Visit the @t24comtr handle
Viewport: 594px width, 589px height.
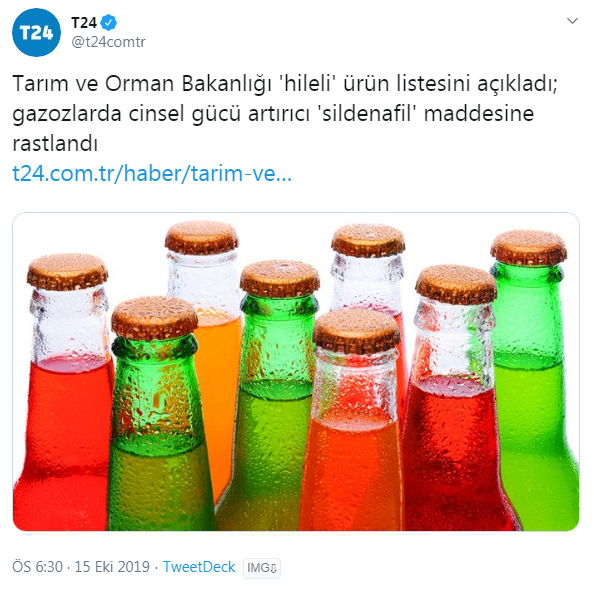tap(108, 42)
